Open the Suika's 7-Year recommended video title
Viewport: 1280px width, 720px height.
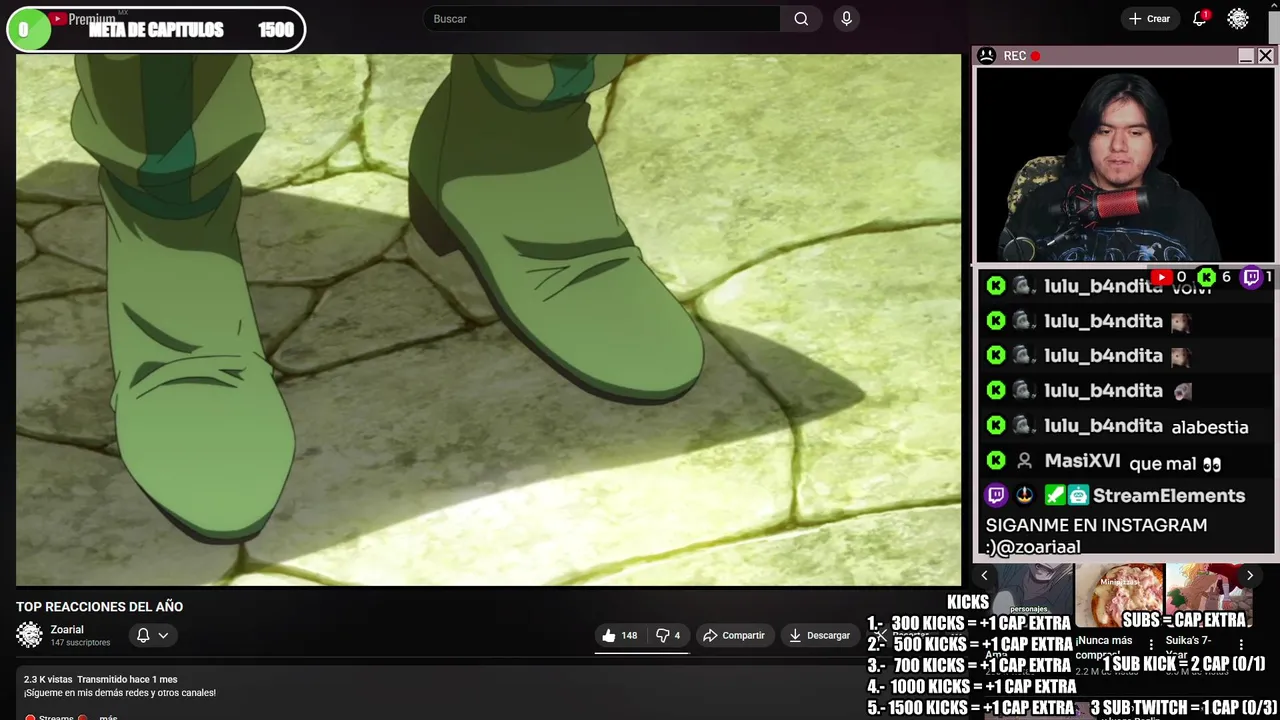point(1189,647)
